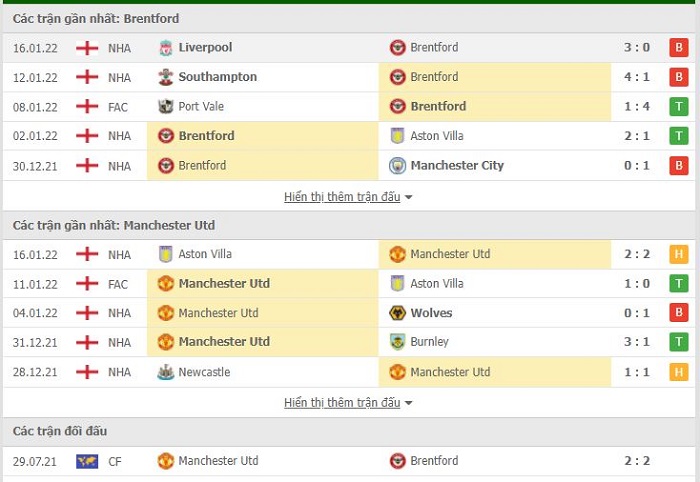Expand more Brentford matches via Hiển thị thêm trận đấu
The height and width of the screenshot is (482, 700).
[x=342, y=197]
